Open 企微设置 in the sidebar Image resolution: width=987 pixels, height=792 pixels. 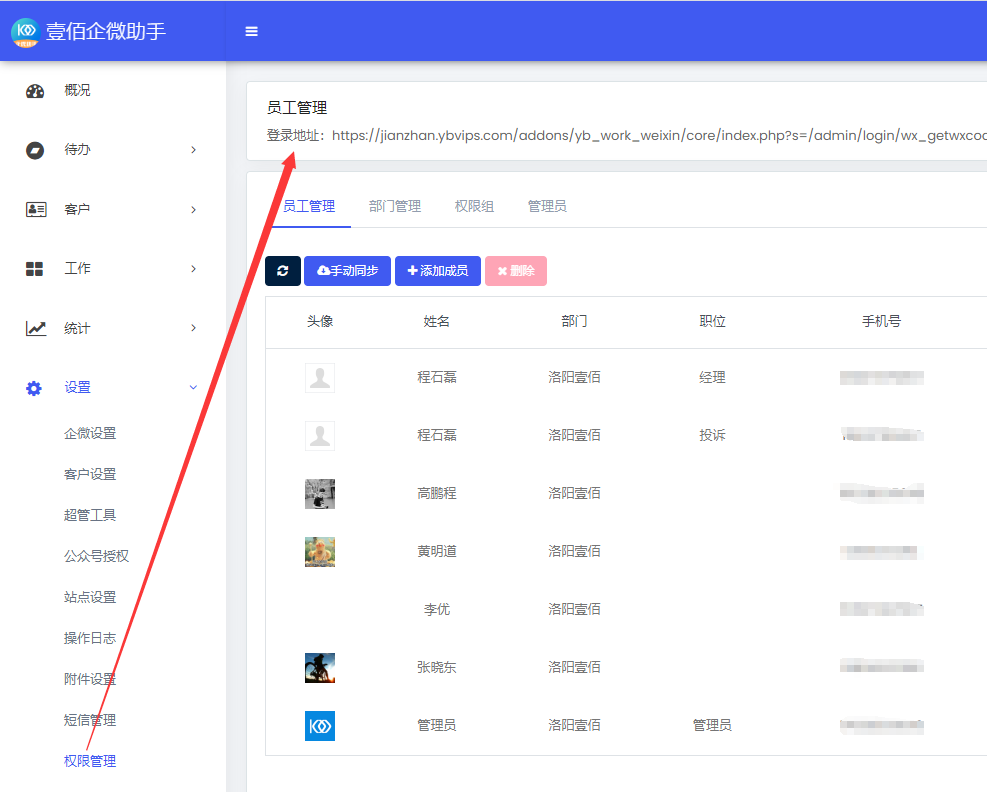coord(90,433)
